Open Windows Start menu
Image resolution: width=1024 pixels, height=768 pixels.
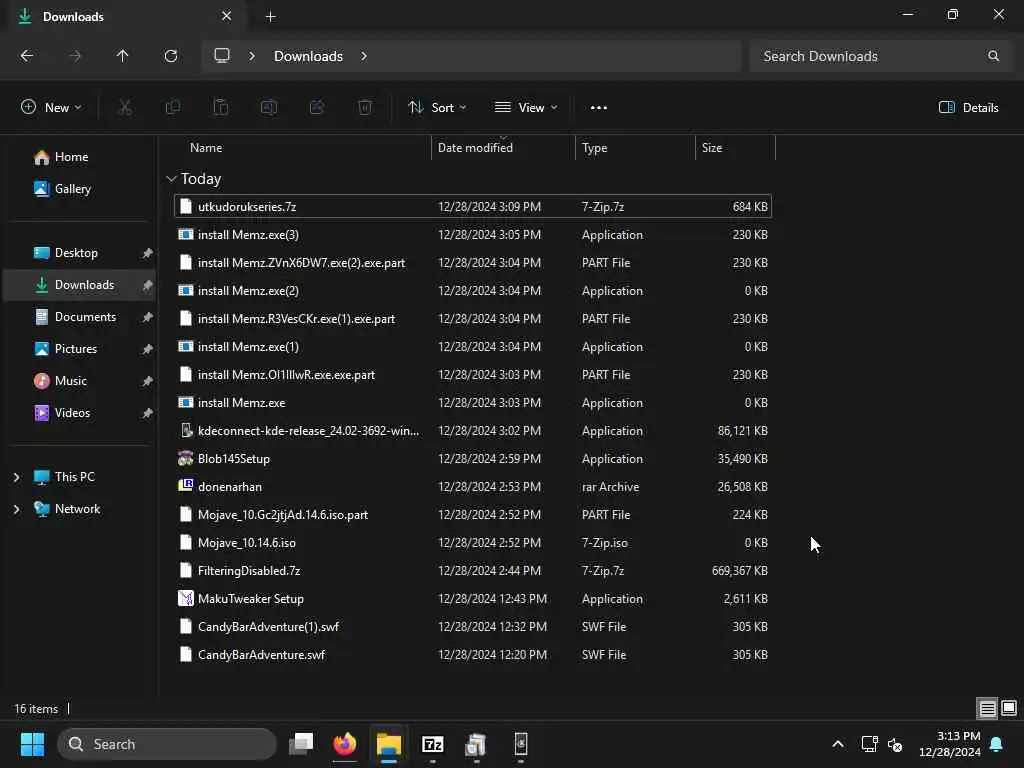[32, 744]
